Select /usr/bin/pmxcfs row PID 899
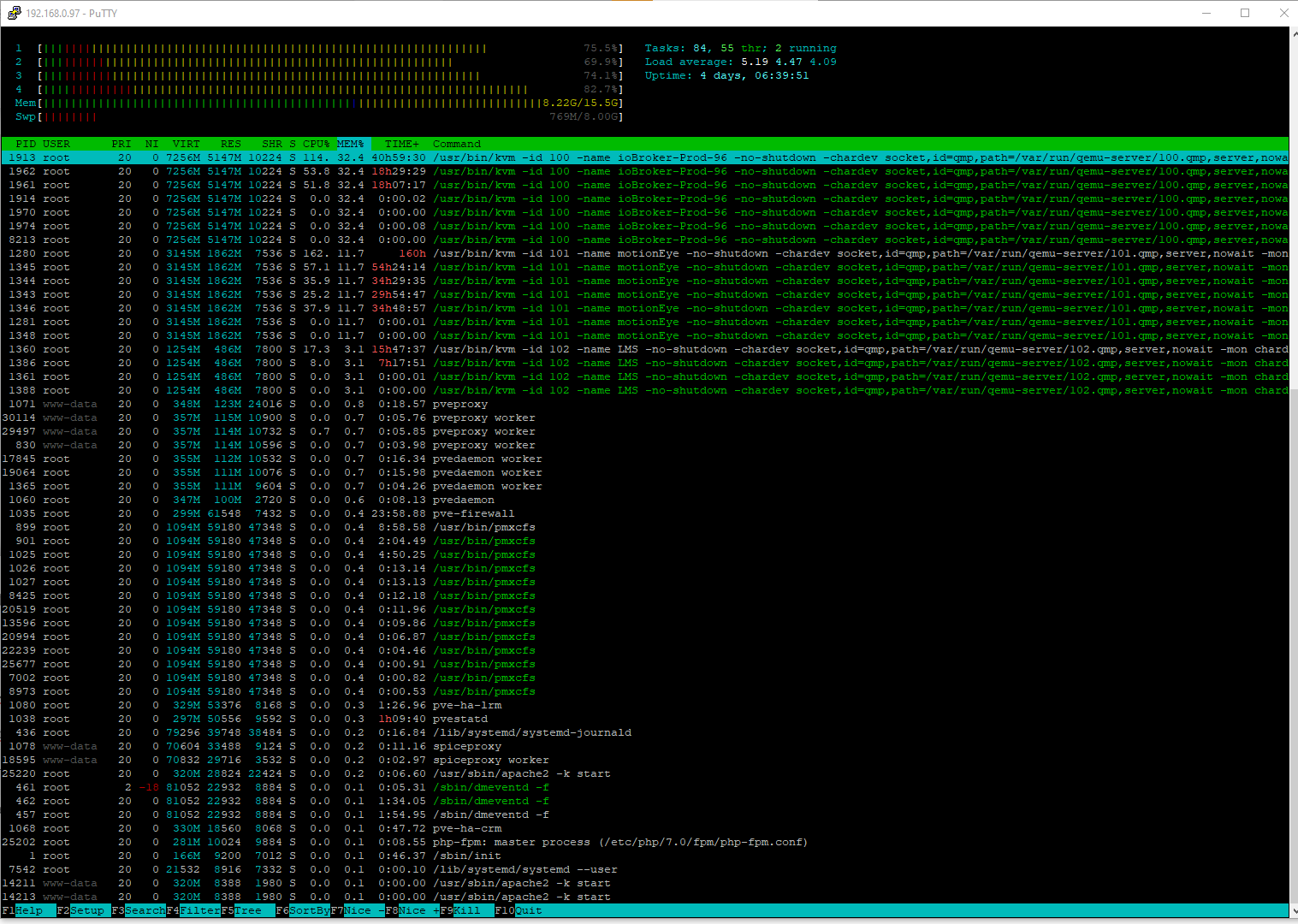Screen dimensions: 1298x924 pyautogui.click(x=645, y=527)
